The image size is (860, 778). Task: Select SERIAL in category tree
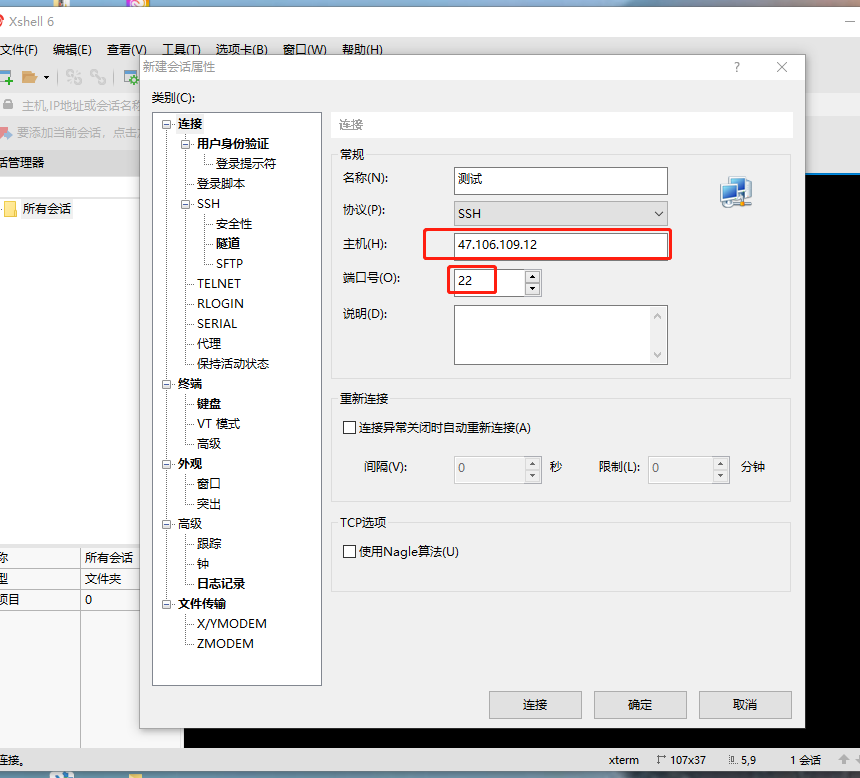coord(217,324)
